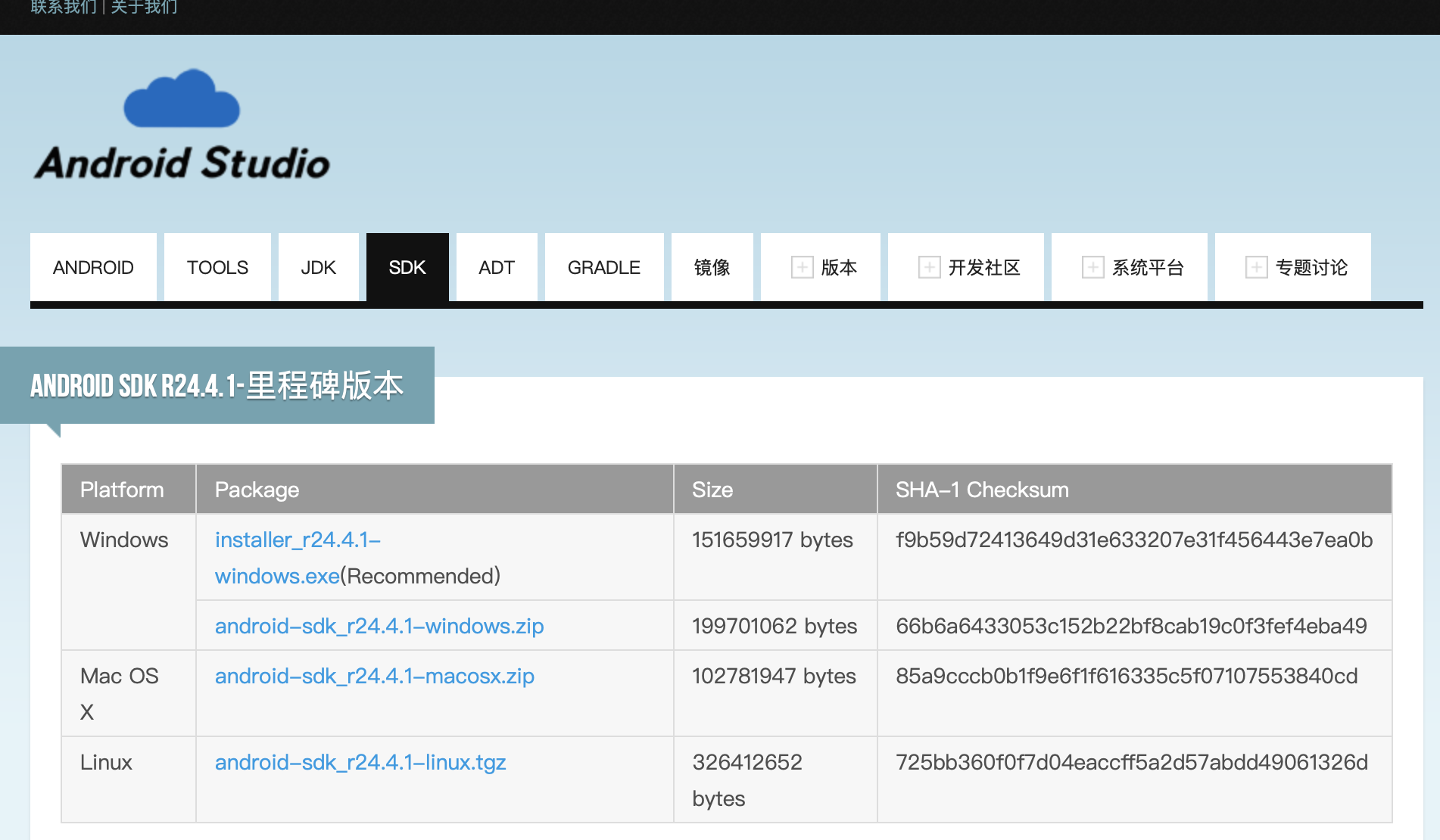
Task: Switch to the TOOLS tab
Action: pyautogui.click(x=217, y=267)
